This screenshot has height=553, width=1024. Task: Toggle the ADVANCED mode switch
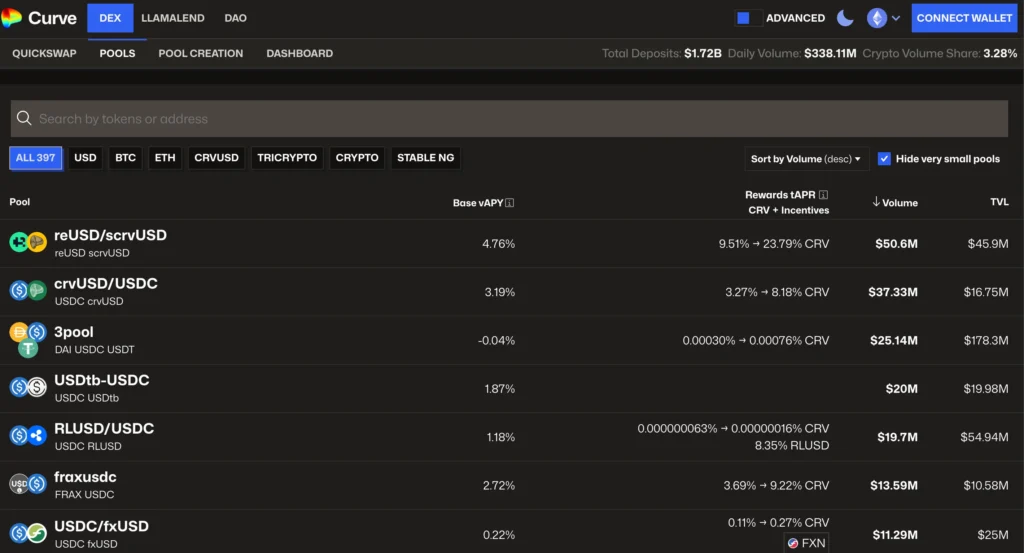tap(748, 18)
